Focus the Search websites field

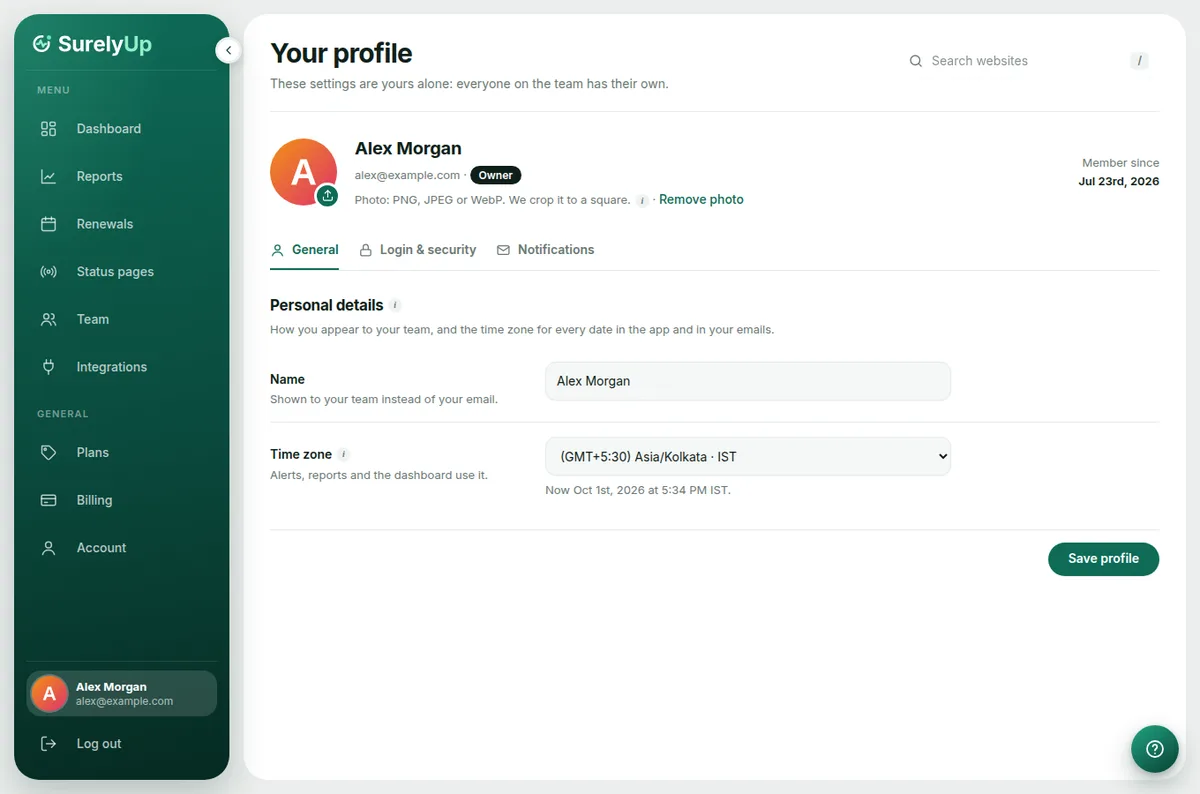[1029, 61]
